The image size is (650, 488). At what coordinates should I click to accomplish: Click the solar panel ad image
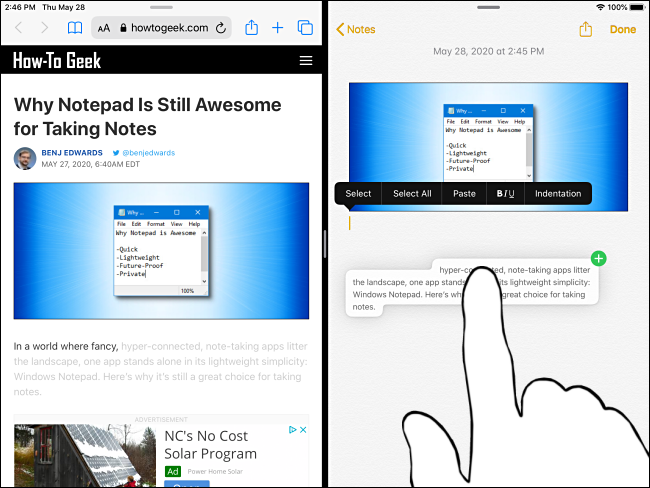tap(85, 455)
